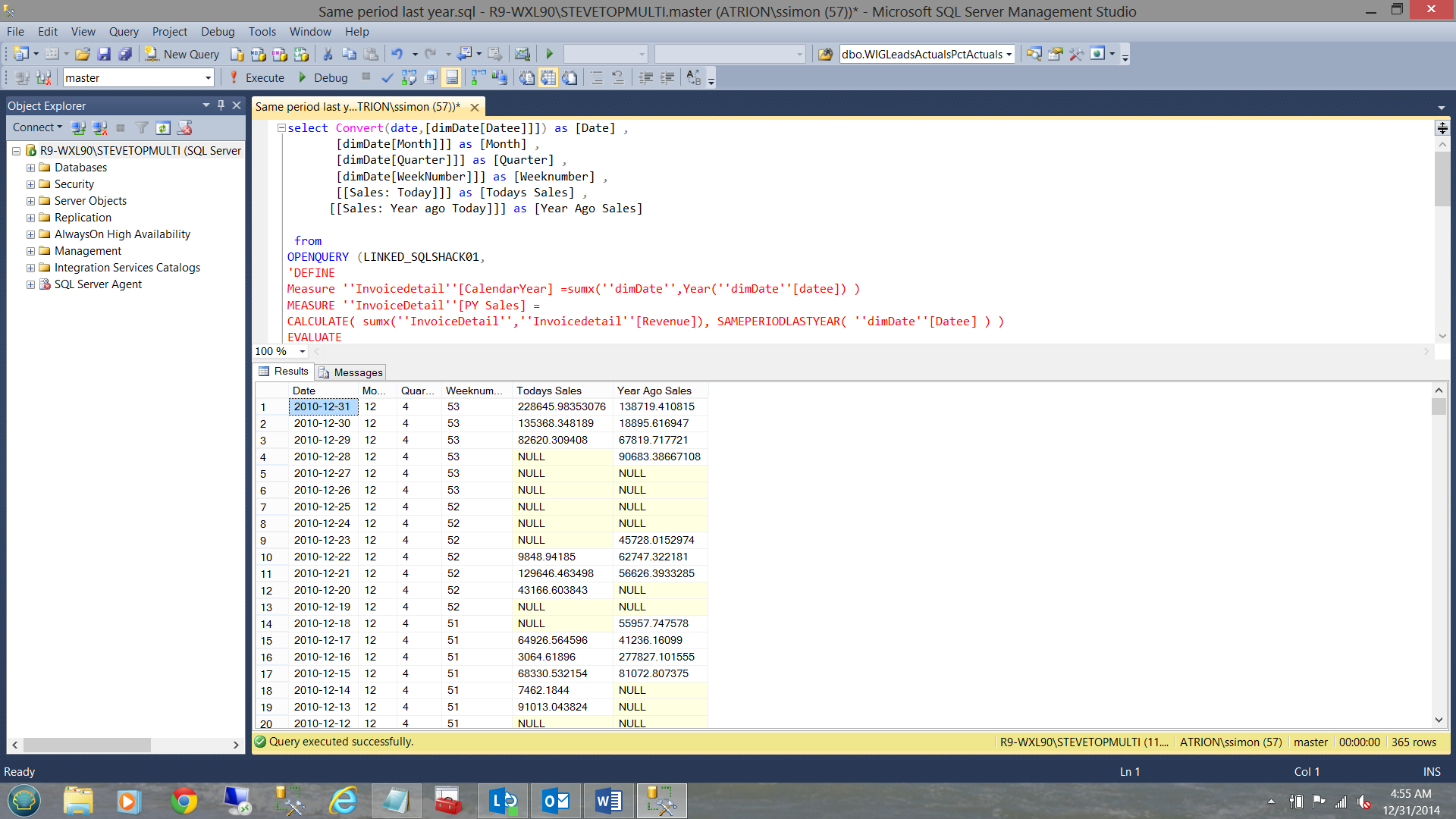This screenshot has height=819, width=1456.
Task: Click the New Query button
Action: tap(182, 54)
